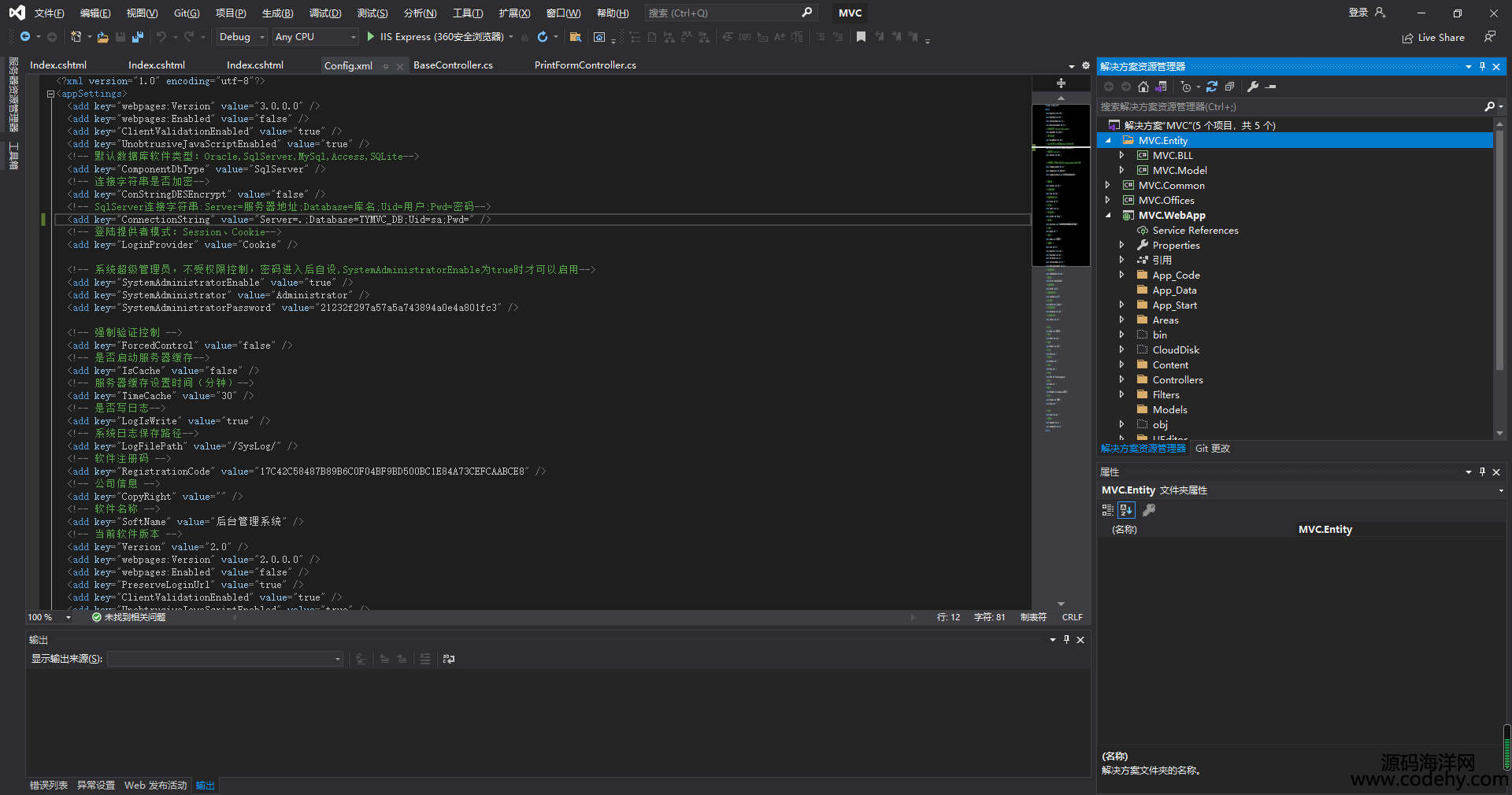
Task: Start debugging with the green IIS Express arrow
Action: 371,37
